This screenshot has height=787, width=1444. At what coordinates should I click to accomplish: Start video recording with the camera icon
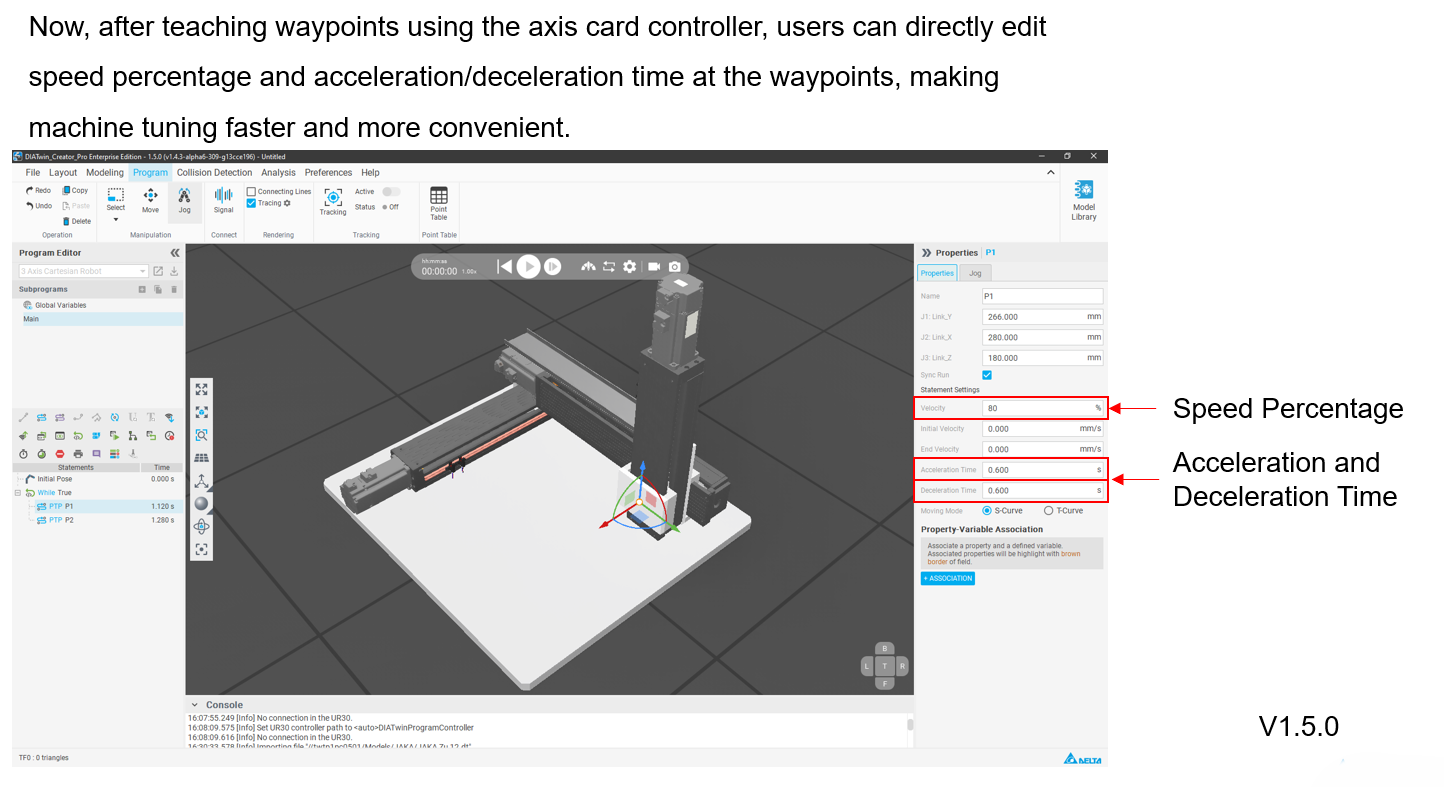pyautogui.click(x=654, y=266)
